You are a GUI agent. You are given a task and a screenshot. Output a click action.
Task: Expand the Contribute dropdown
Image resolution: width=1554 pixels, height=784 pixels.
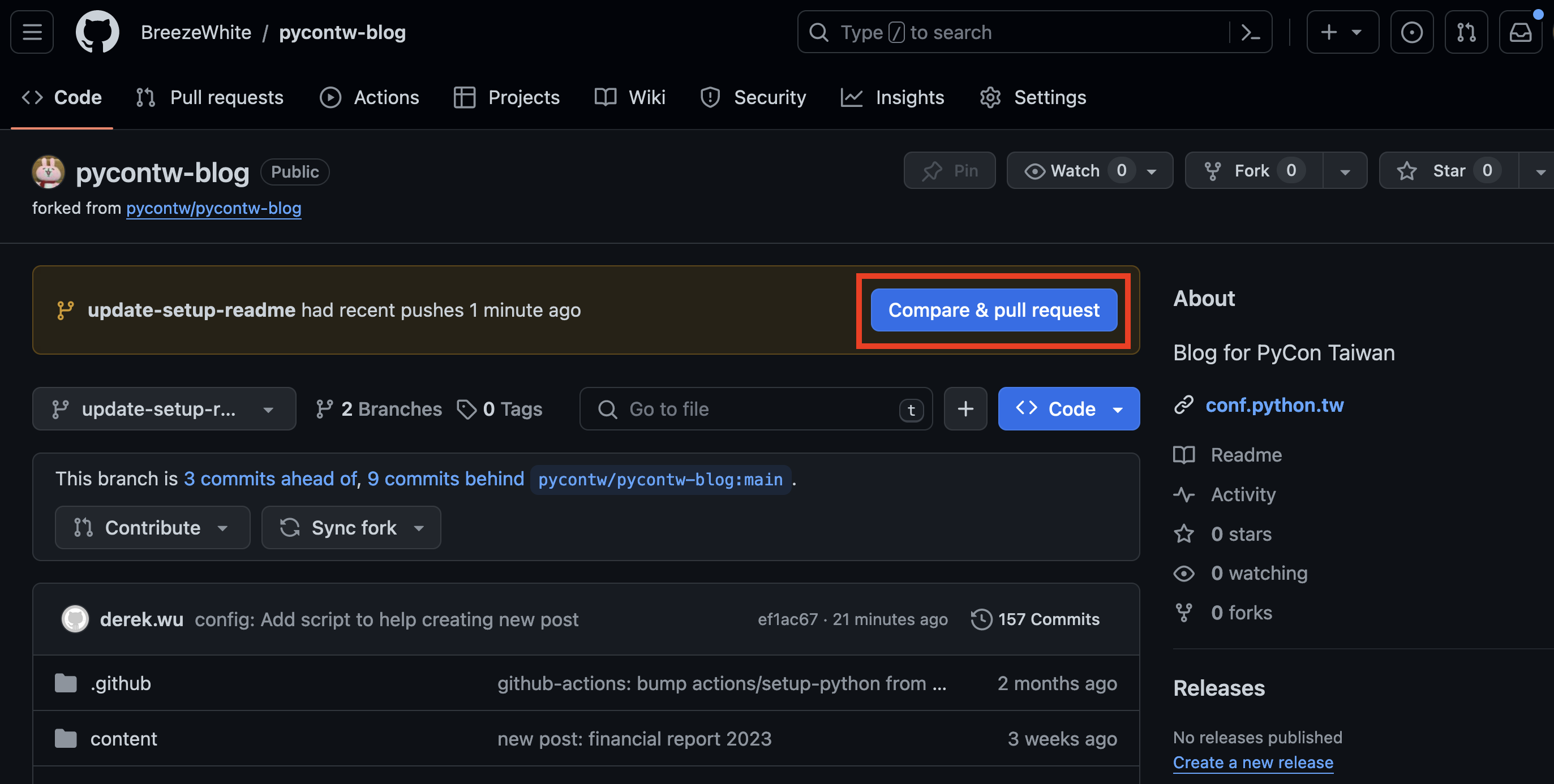[x=153, y=527]
